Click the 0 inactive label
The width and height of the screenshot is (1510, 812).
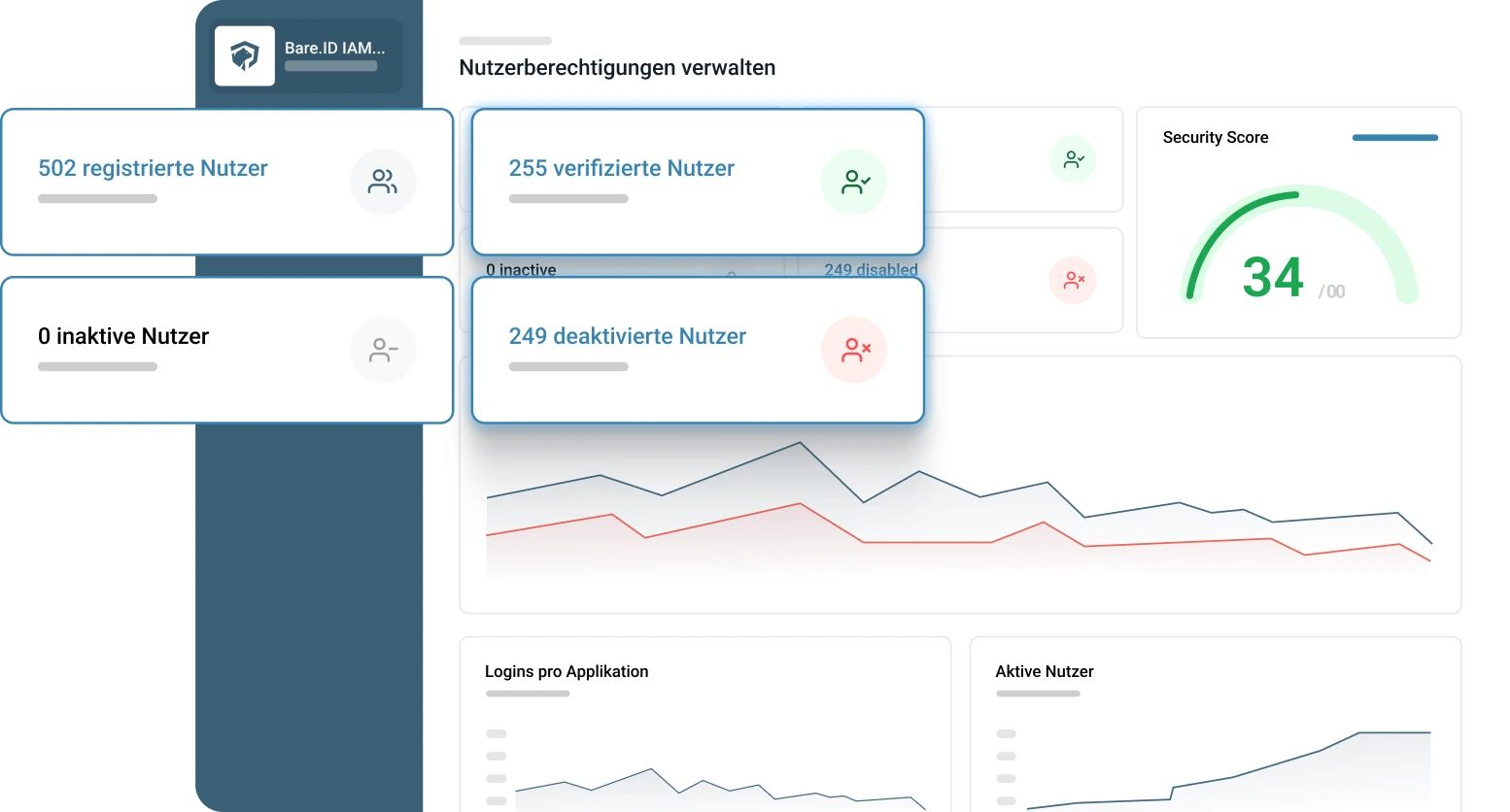[x=521, y=269]
